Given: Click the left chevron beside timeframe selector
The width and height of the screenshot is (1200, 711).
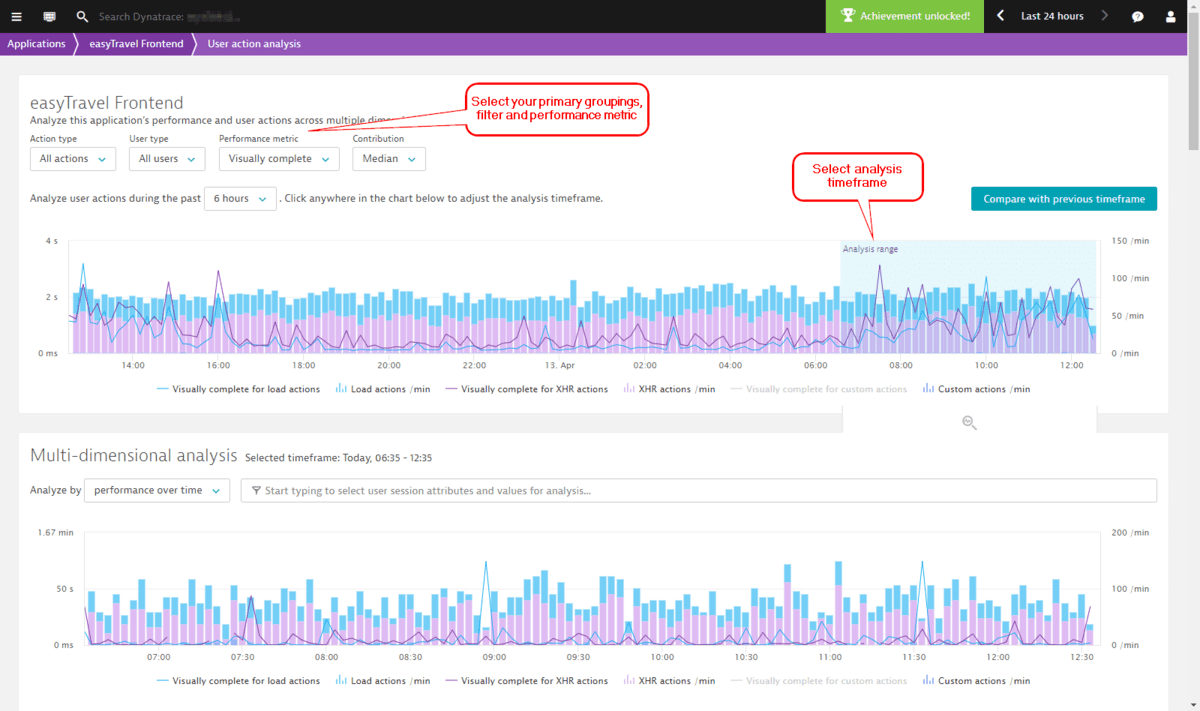Looking at the screenshot, I should 997,16.
